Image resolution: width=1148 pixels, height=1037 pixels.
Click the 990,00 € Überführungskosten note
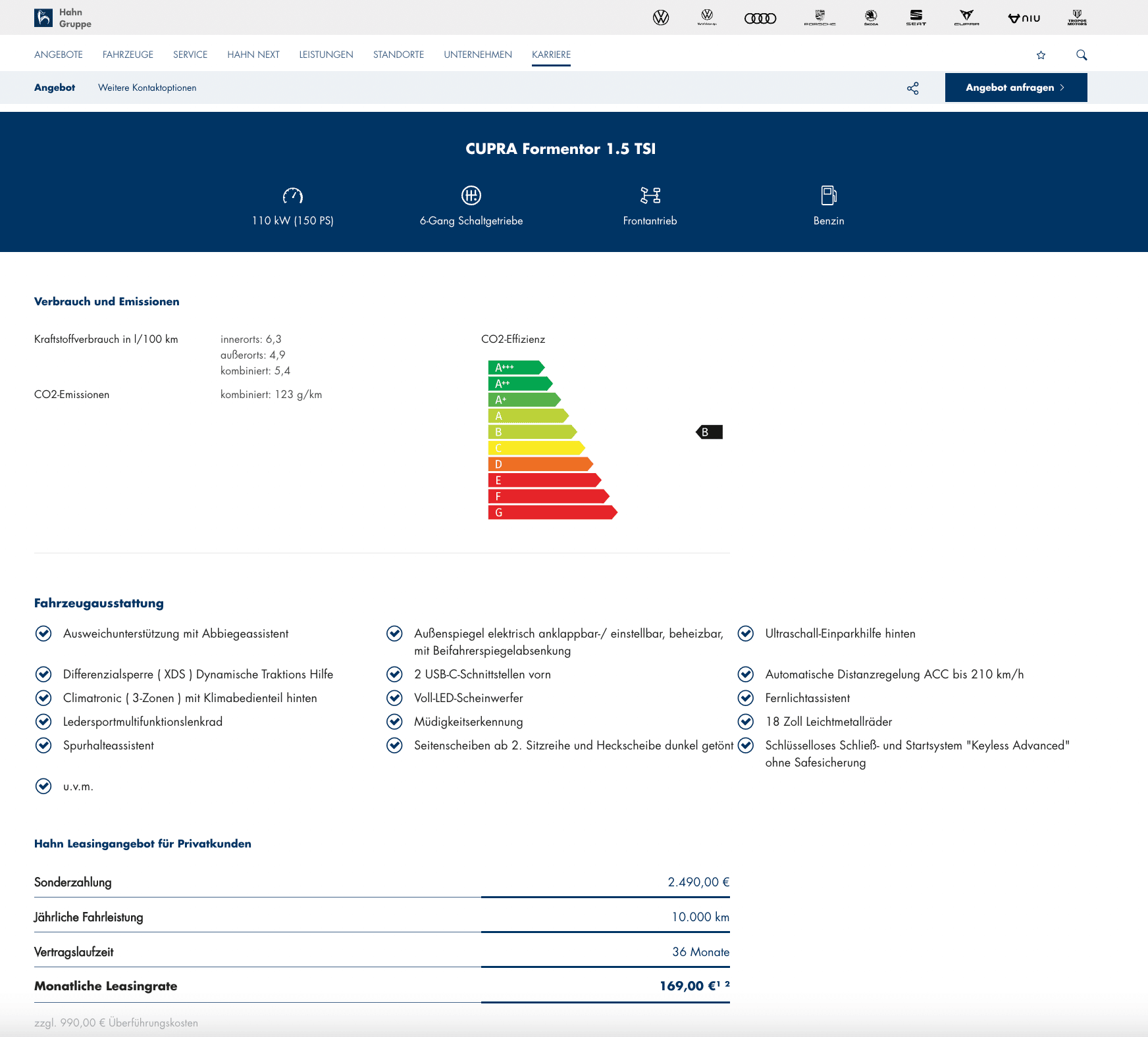coord(116,1023)
